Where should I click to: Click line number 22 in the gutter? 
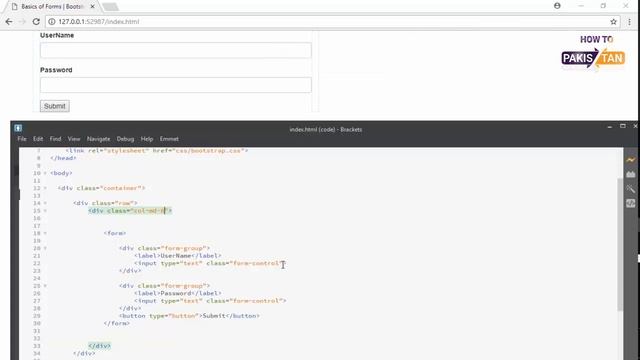click(x=37, y=263)
